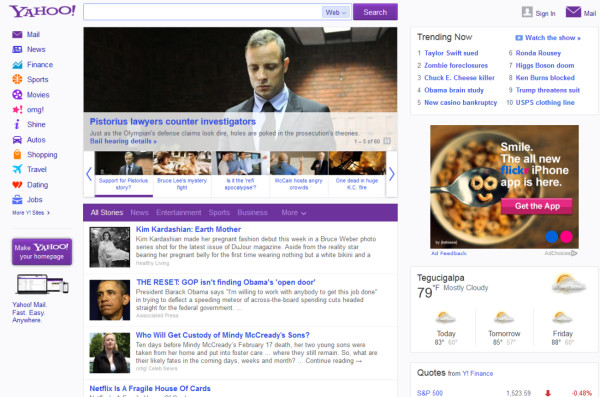Click the Ad Feedback link
Viewport: 600px width, 397px height.
click(x=448, y=253)
